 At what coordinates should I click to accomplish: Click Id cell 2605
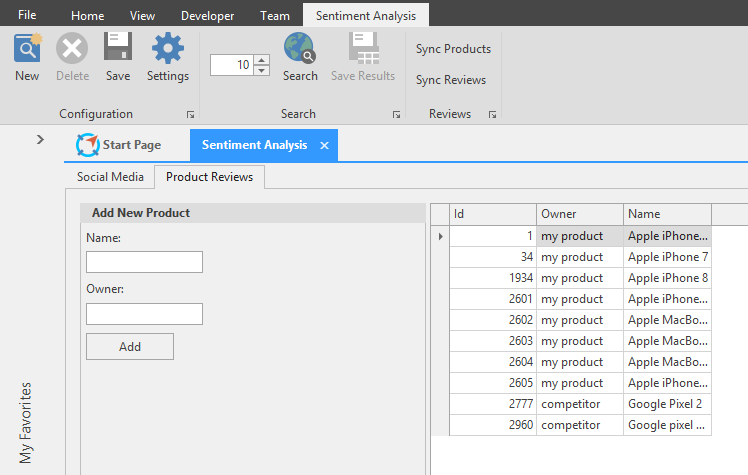pos(493,383)
